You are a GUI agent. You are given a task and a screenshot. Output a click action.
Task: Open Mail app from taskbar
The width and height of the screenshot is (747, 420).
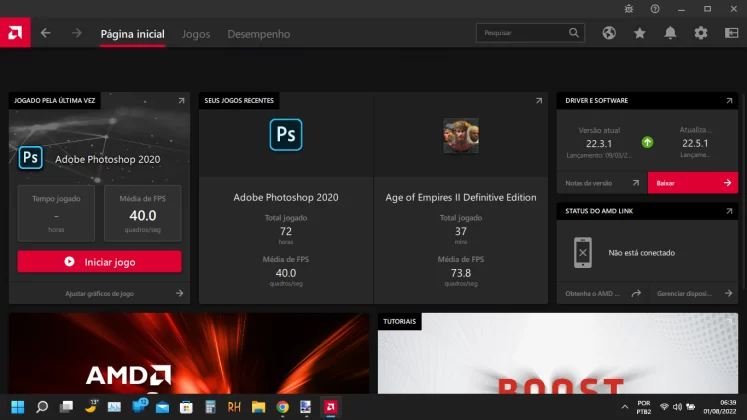click(162, 408)
